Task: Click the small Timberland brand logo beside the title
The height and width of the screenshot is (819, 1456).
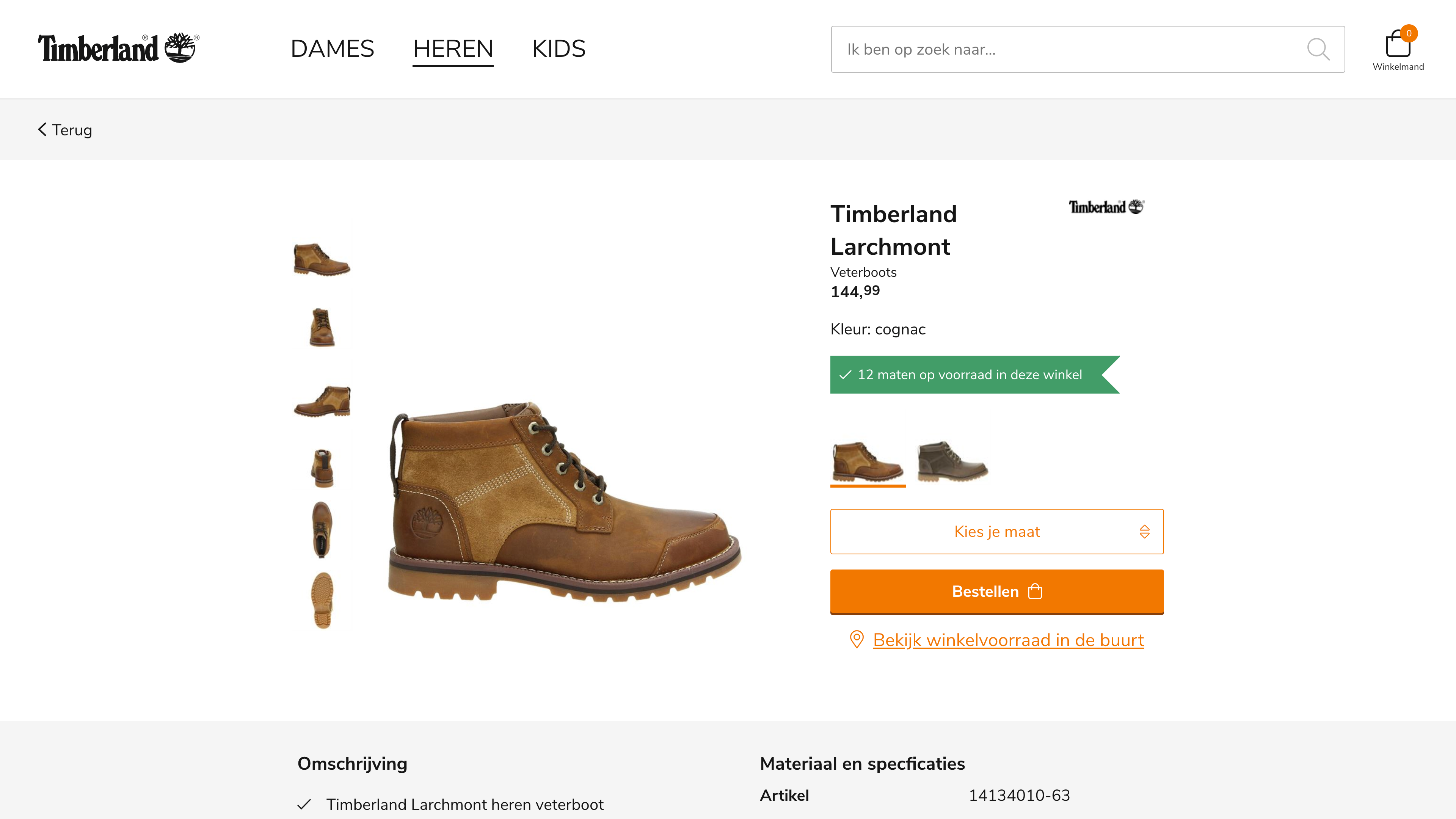Action: click(1106, 207)
